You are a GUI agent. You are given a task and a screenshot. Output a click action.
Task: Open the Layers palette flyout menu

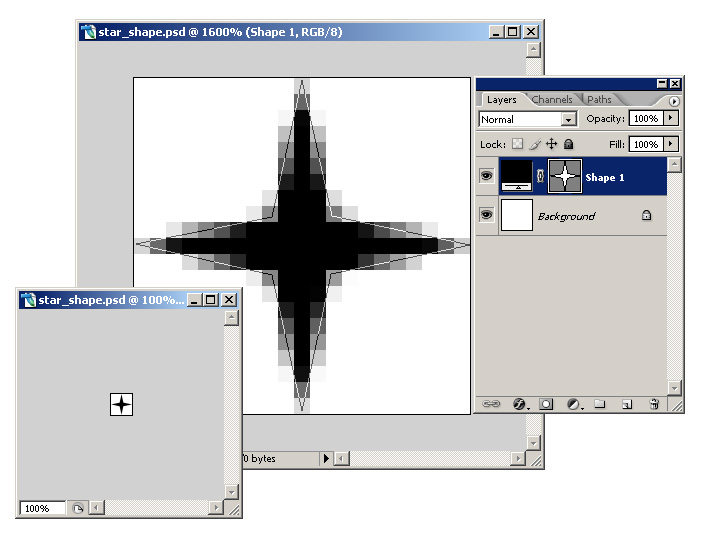point(674,101)
